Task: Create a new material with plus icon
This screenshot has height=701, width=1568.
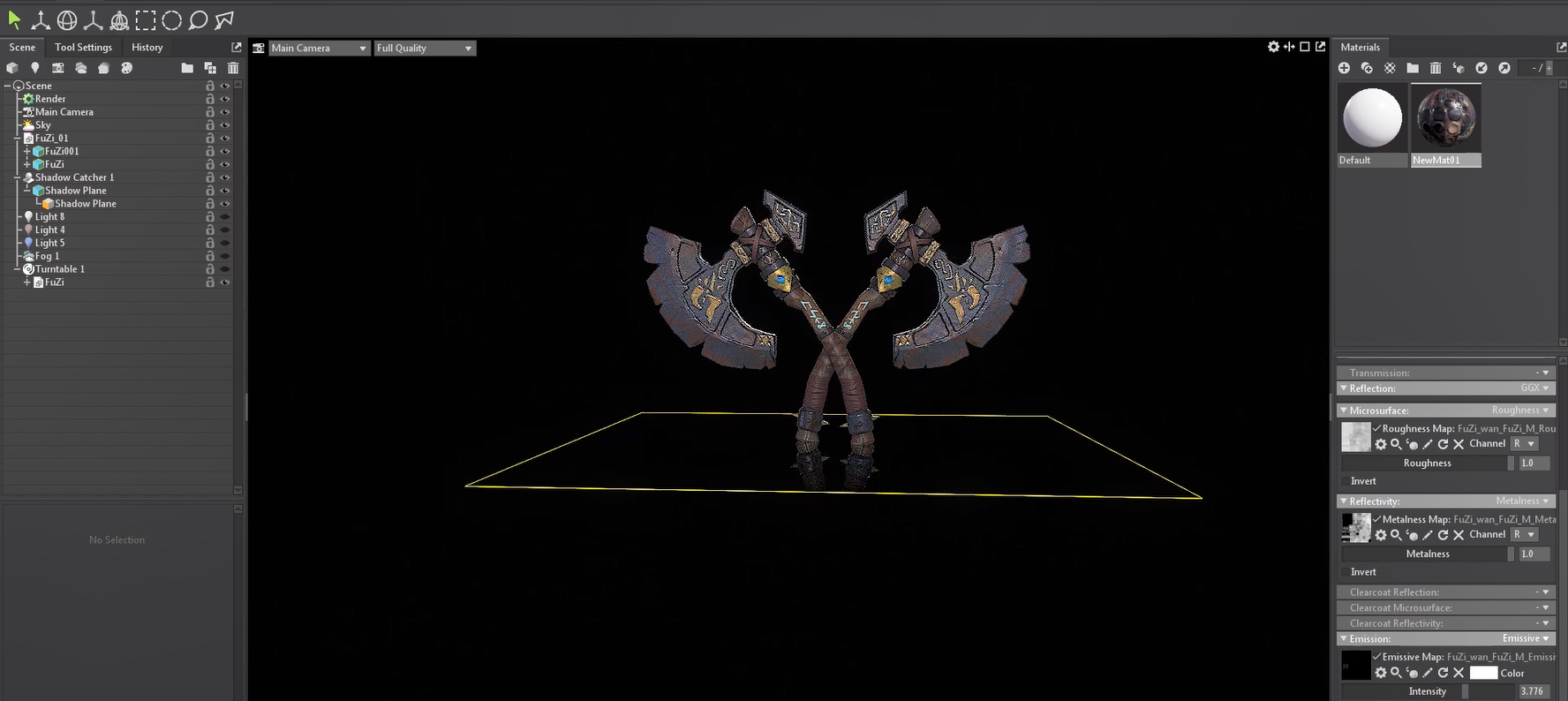Action: (x=1344, y=68)
